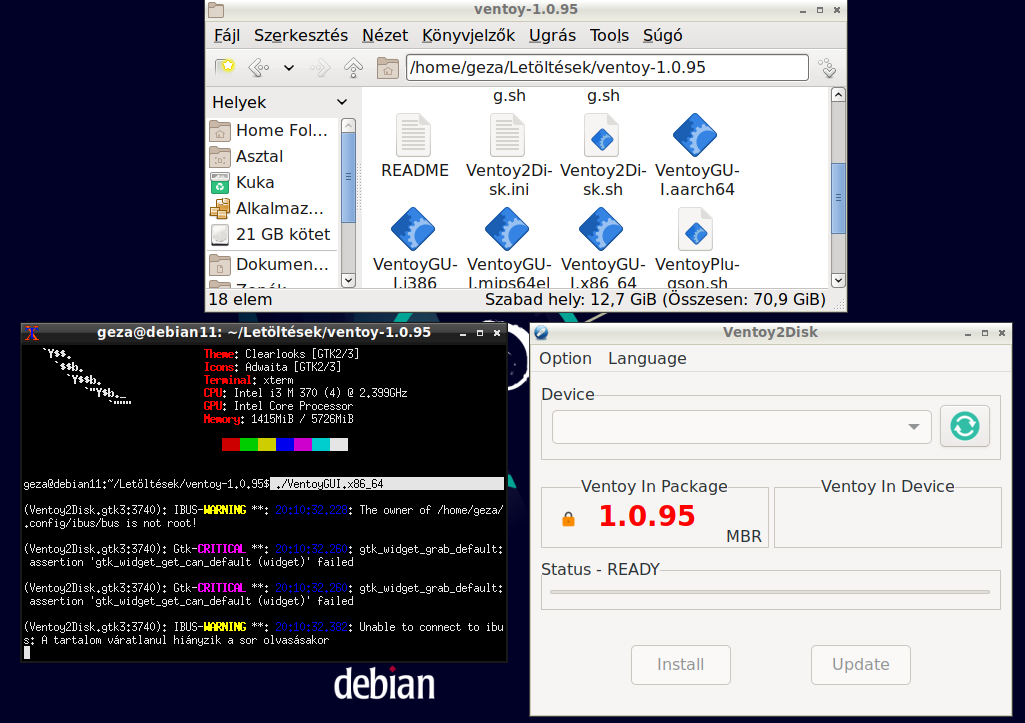
Task: Open the Nézet menu
Action: point(384,35)
